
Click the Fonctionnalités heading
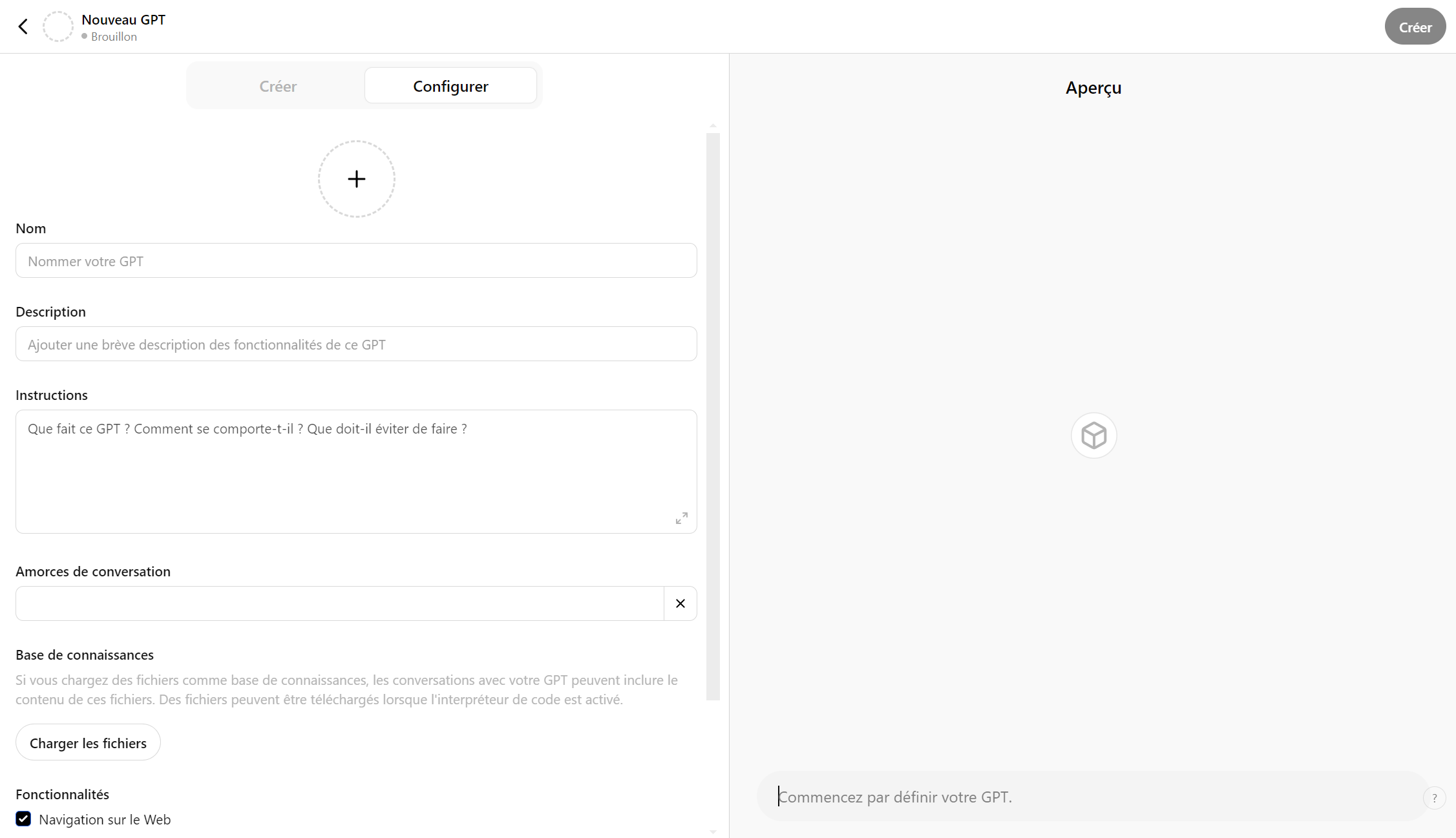pyautogui.click(x=62, y=794)
